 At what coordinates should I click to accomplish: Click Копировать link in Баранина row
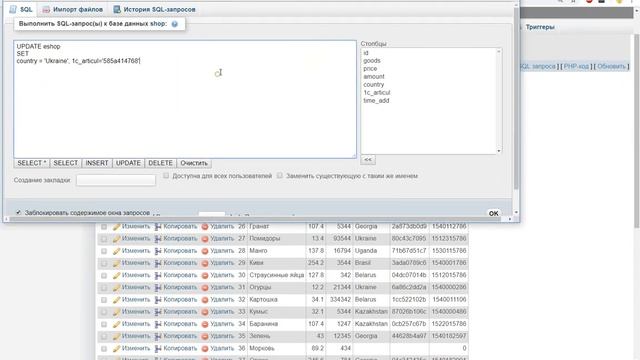[180, 324]
